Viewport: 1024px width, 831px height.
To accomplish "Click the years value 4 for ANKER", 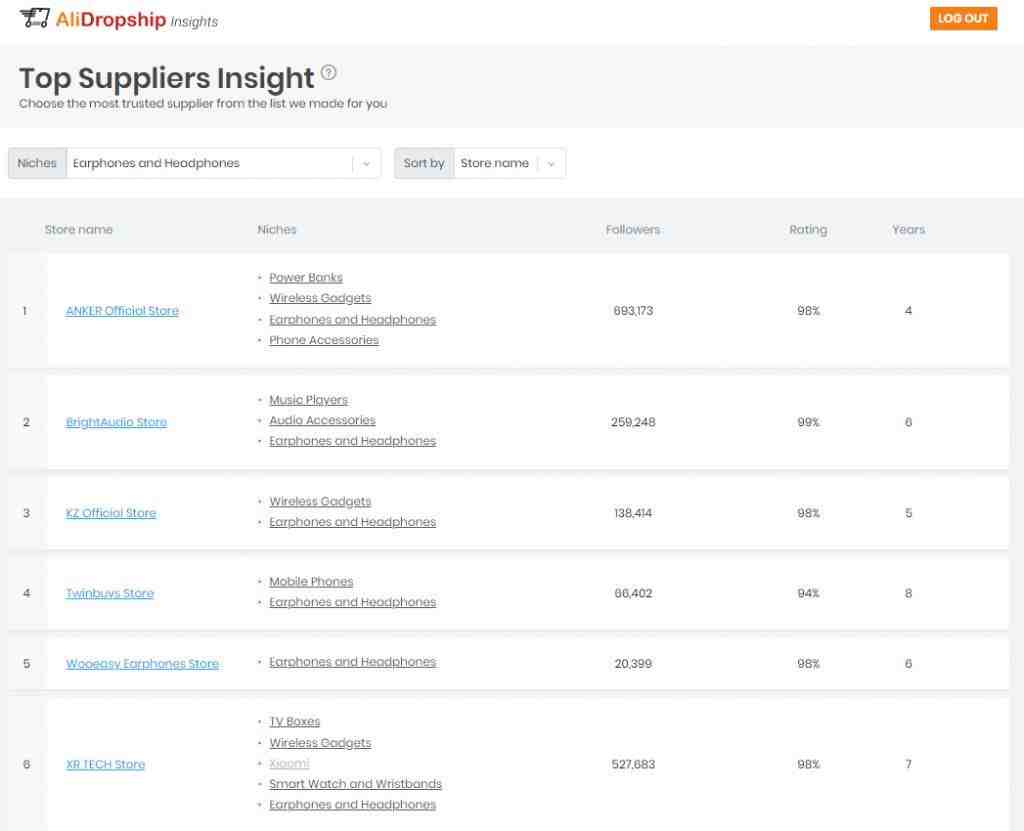I will (908, 311).
